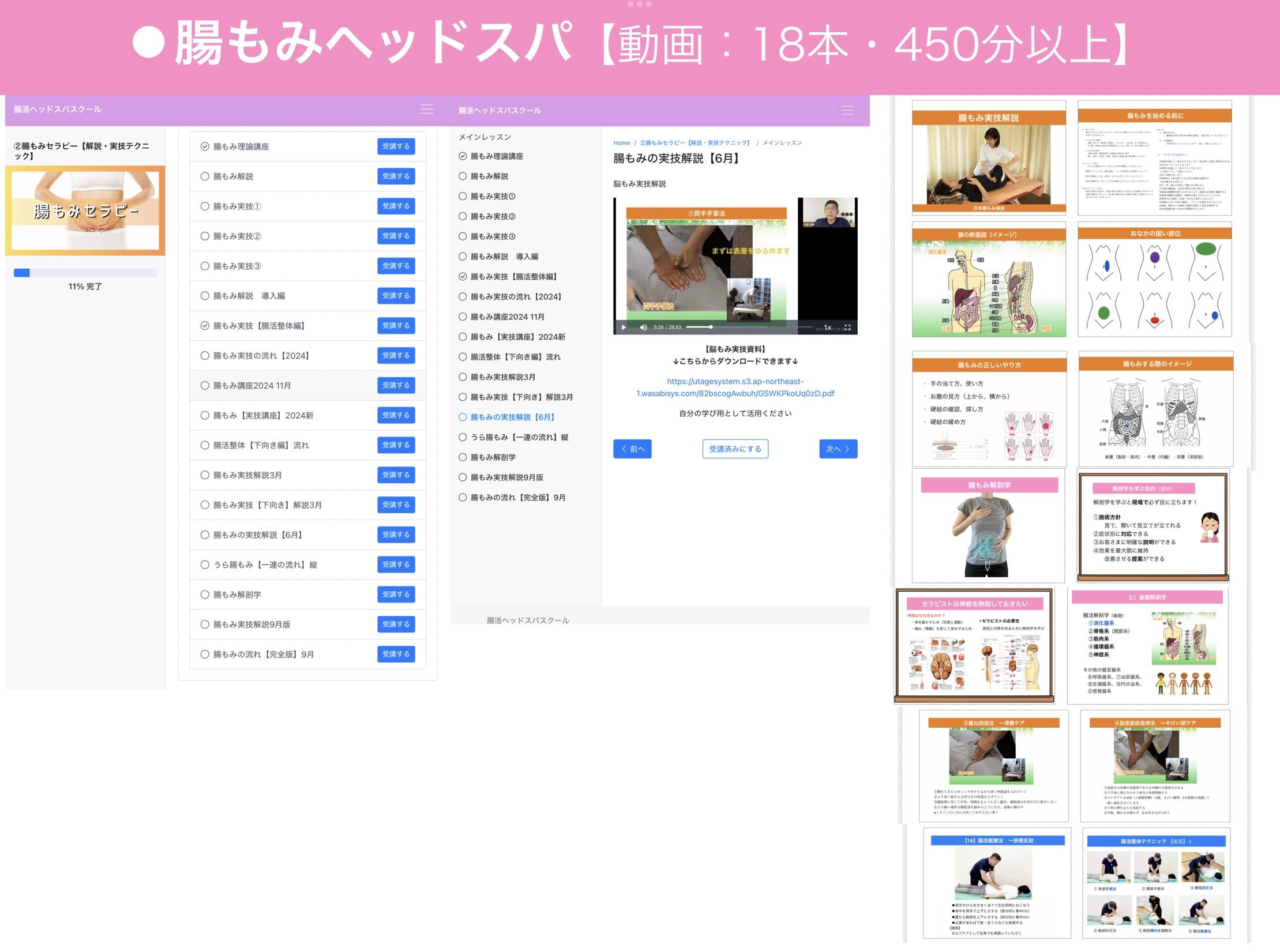
Task: Open the PDF download link for 腸もみ実技資料
Action: pyautogui.click(x=735, y=387)
